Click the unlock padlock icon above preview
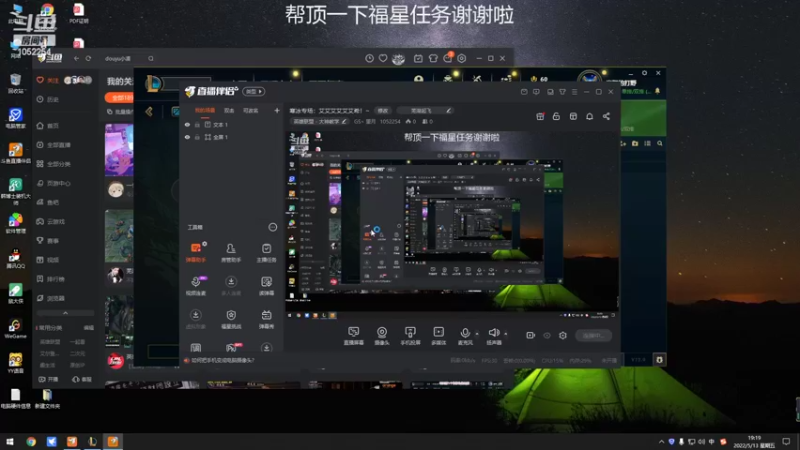 tap(556, 116)
